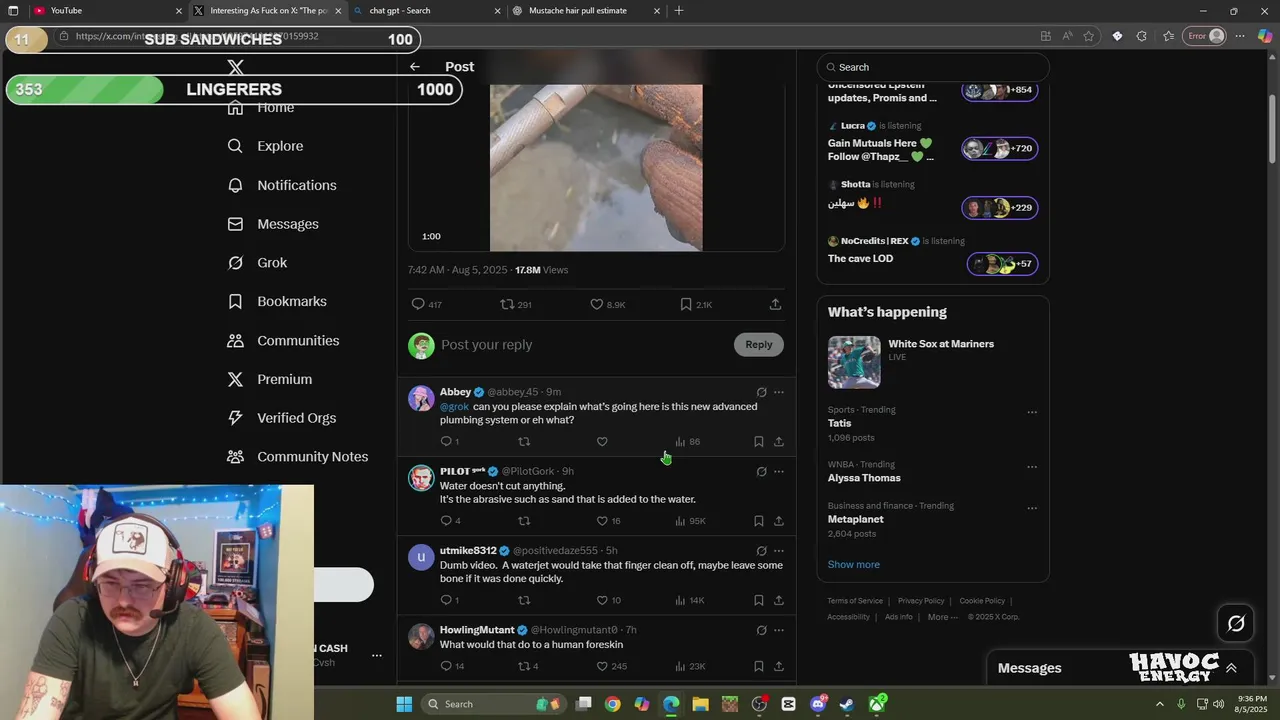
Task: Open Grok explain on Abbey's reply
Action: click(x=761, y=392)
